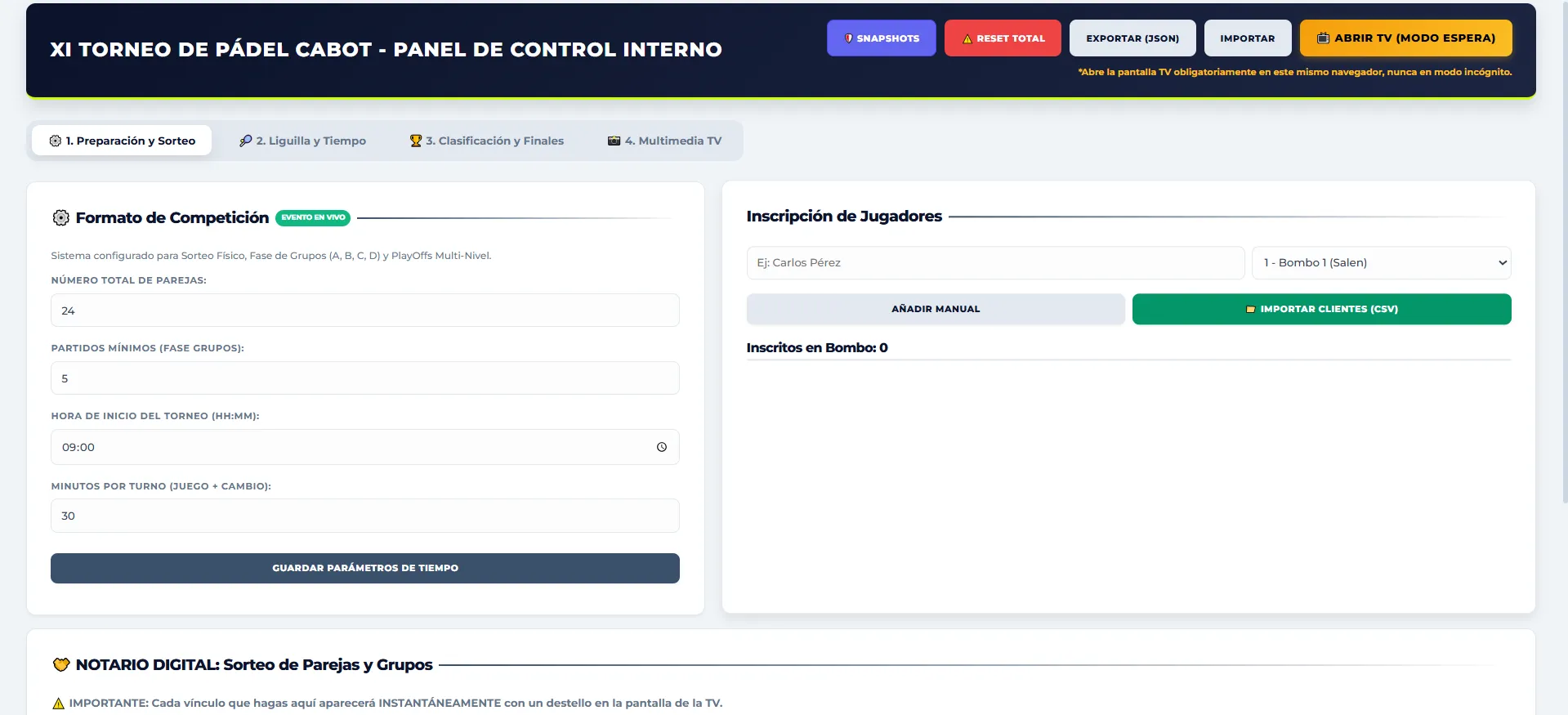The height and width of the screenshot is (715, 1568).
Task: Open the Liguilla y Tiempo tab
Action: point(302,141)
